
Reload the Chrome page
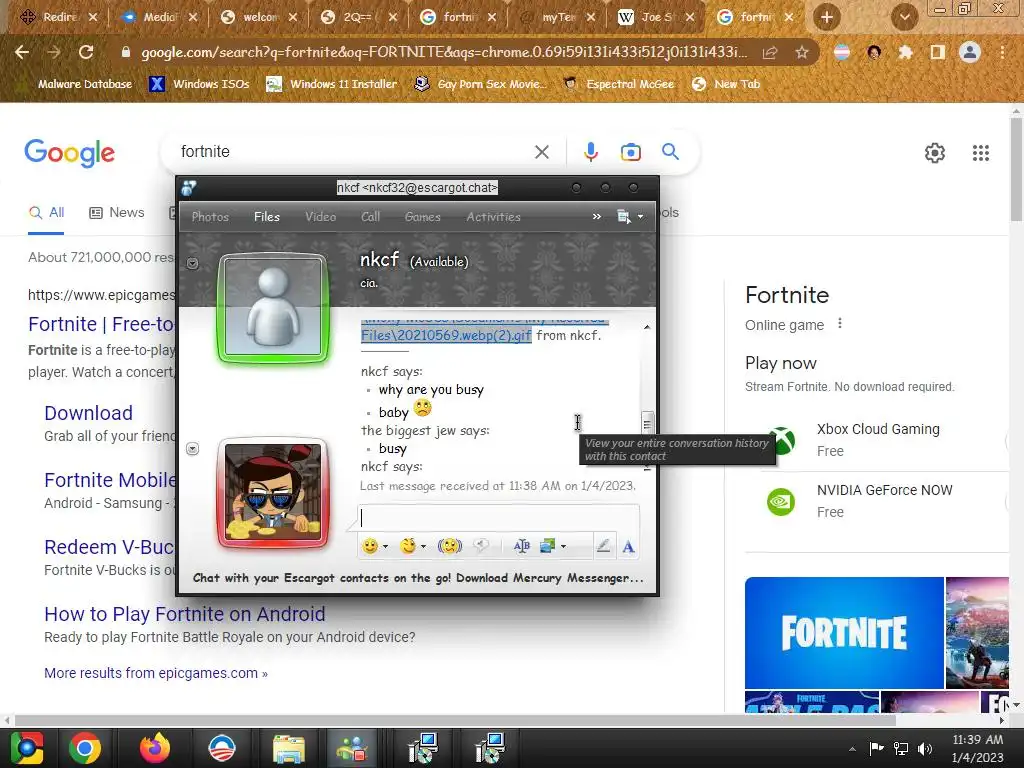pyautogui.click(x=86, y=52)
